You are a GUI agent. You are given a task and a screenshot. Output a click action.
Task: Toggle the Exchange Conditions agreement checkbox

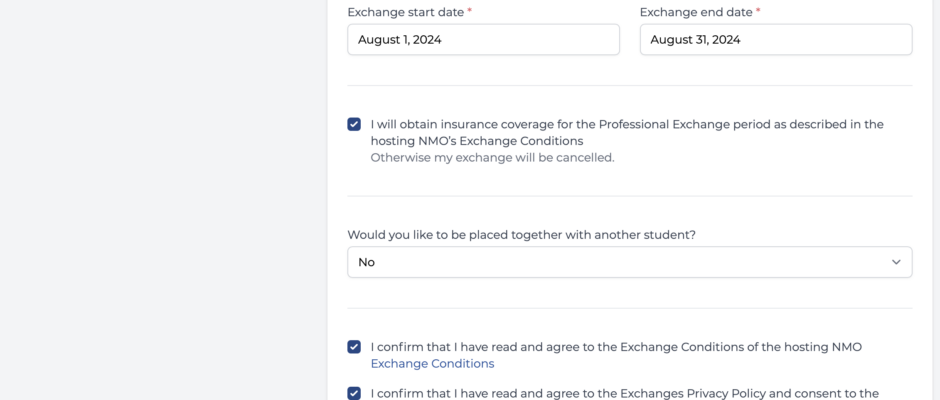[354, 347]
